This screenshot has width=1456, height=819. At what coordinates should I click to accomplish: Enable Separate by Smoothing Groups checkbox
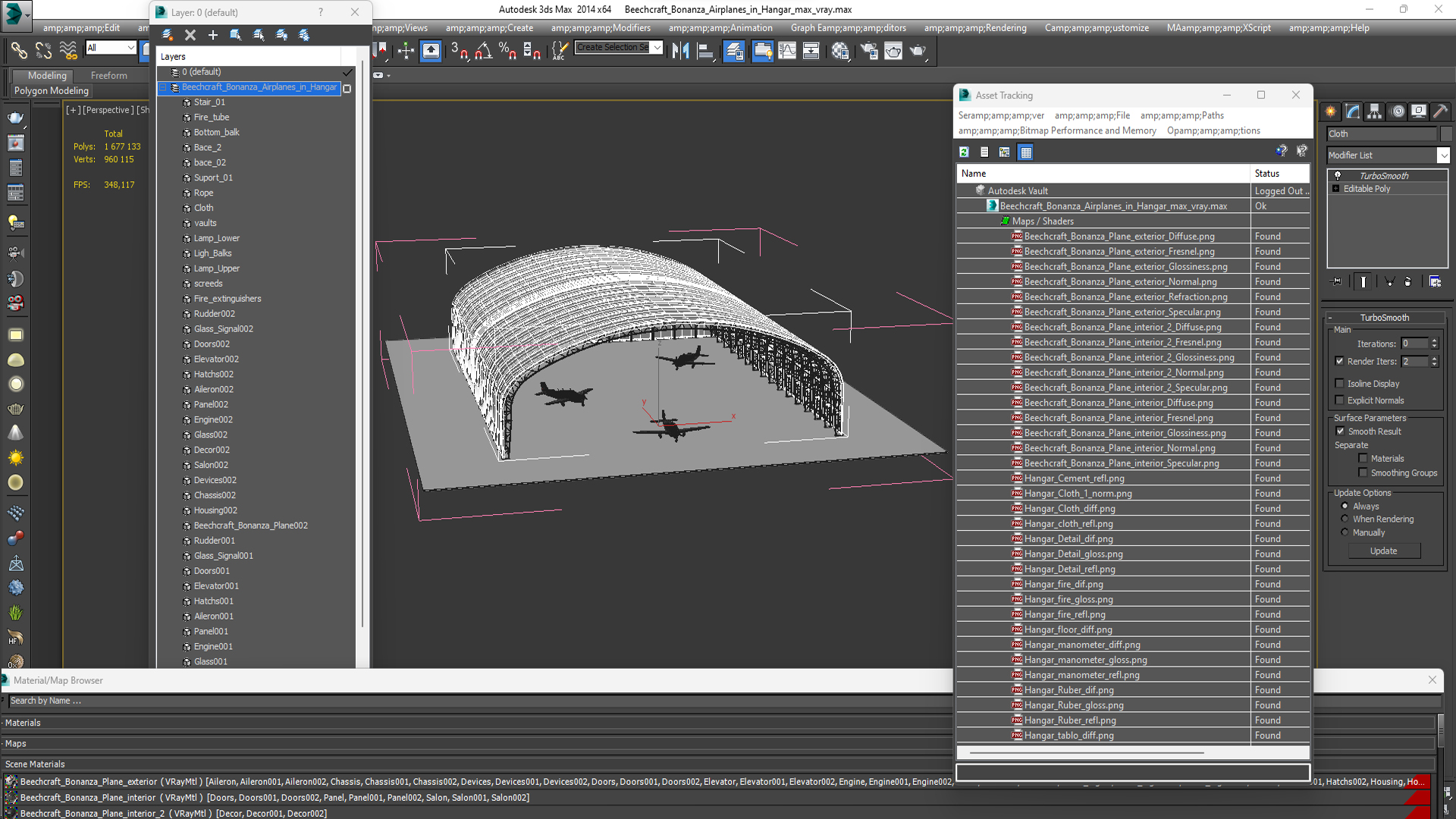coord(1363,472)
